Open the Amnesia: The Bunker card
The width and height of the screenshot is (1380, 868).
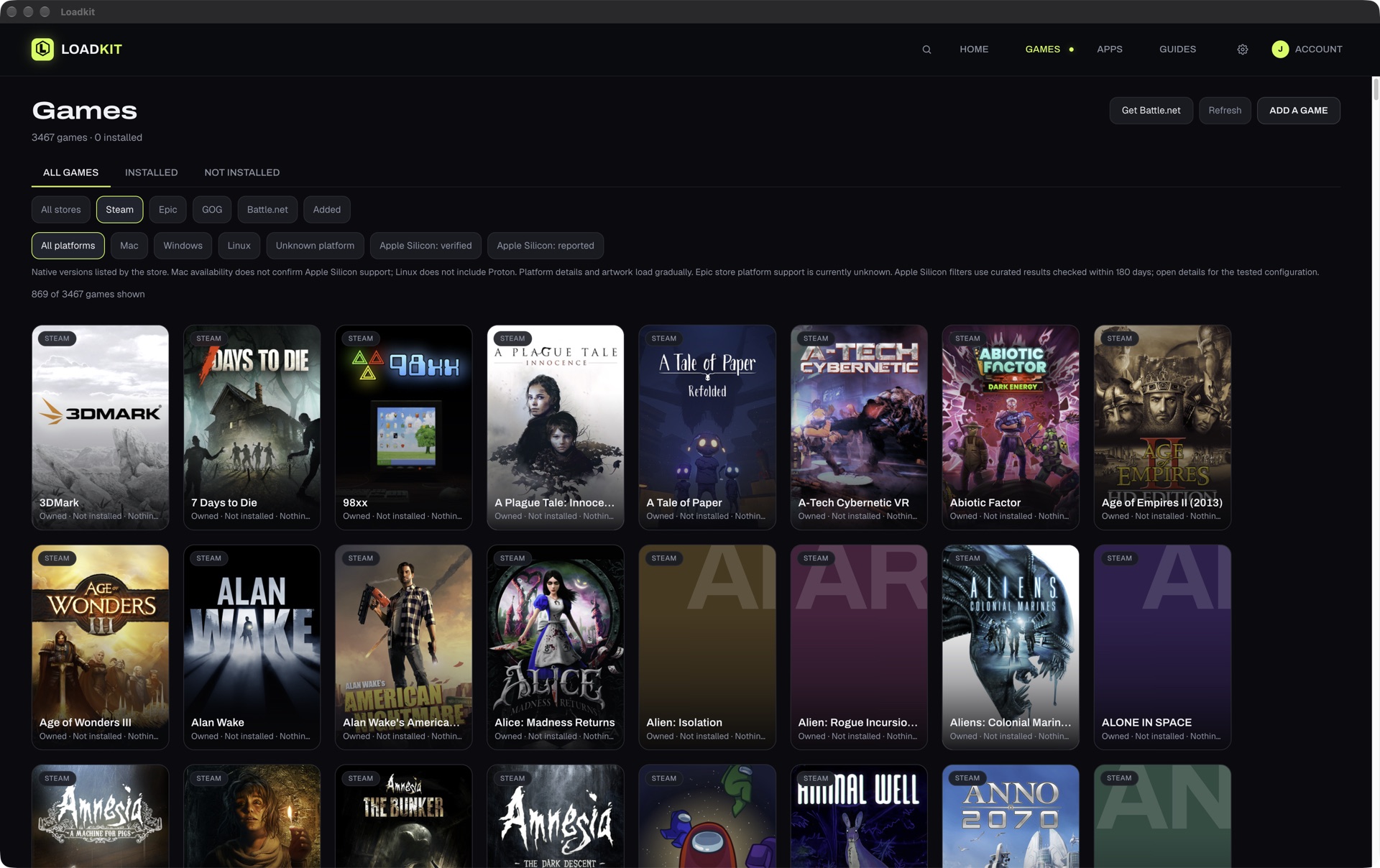tap(403, 816)
